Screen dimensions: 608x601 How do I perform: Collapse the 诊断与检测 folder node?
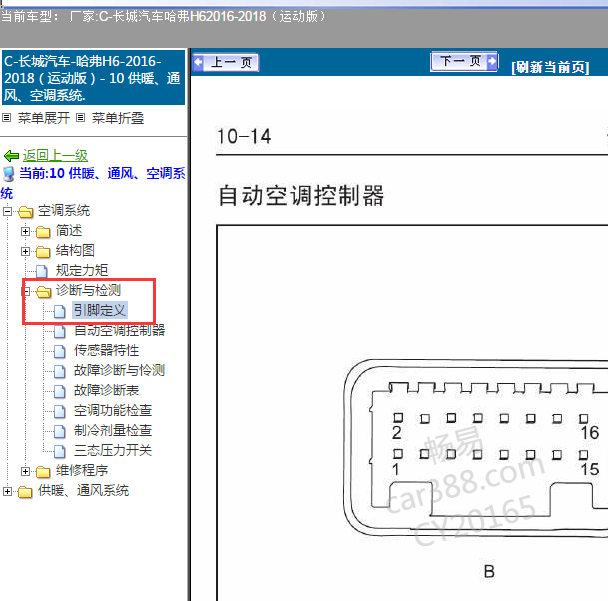pyautogui.click(x=27, y=291)
